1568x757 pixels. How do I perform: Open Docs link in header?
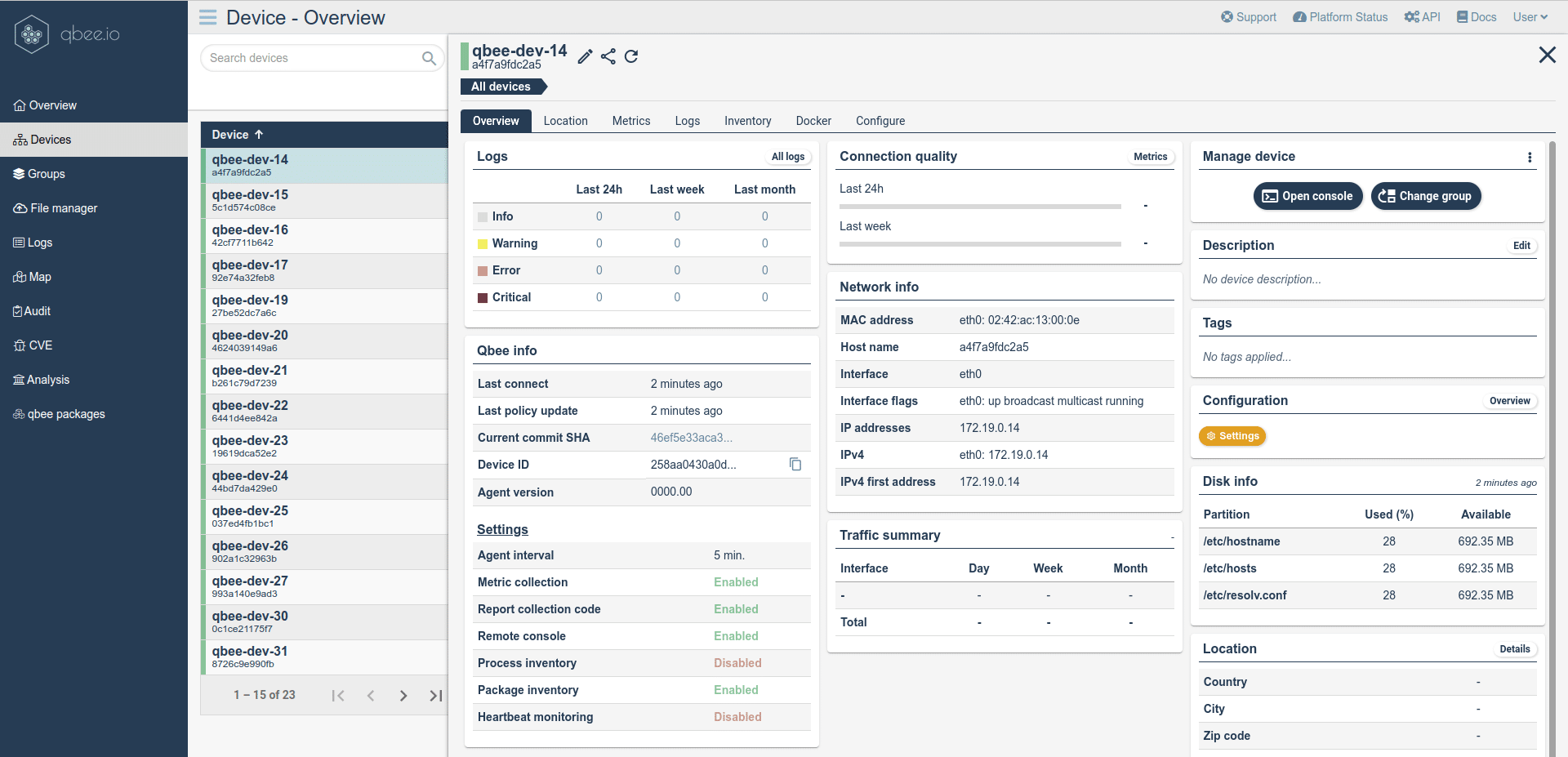pos(1477,17)
